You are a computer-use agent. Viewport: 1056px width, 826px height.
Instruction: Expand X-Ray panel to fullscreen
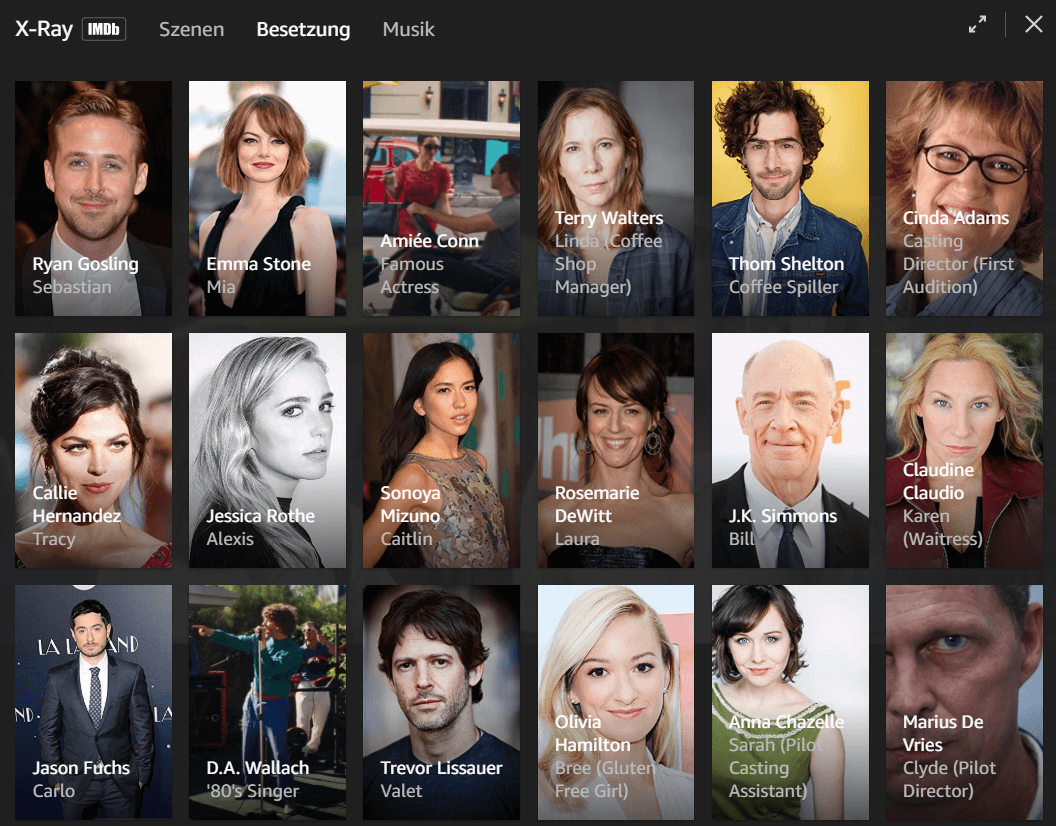(977, 24)
